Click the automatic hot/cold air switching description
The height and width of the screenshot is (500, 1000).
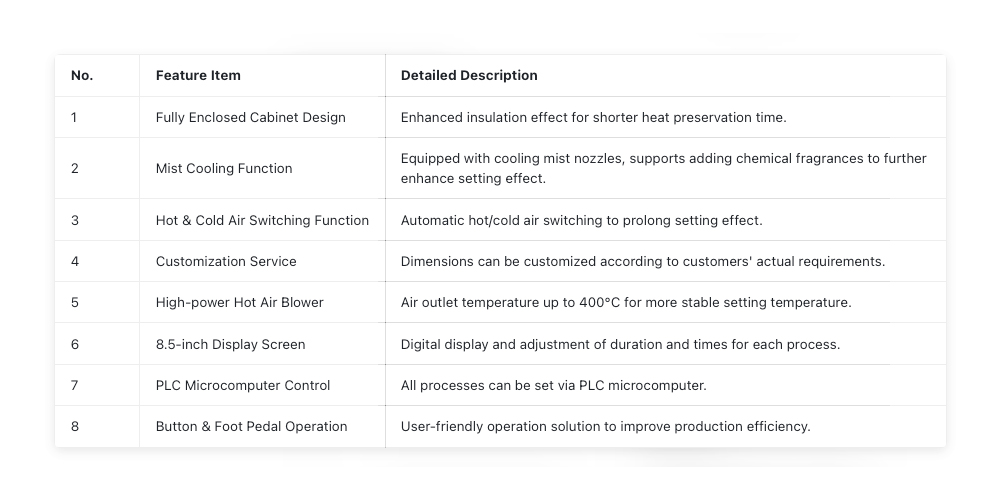581,220
